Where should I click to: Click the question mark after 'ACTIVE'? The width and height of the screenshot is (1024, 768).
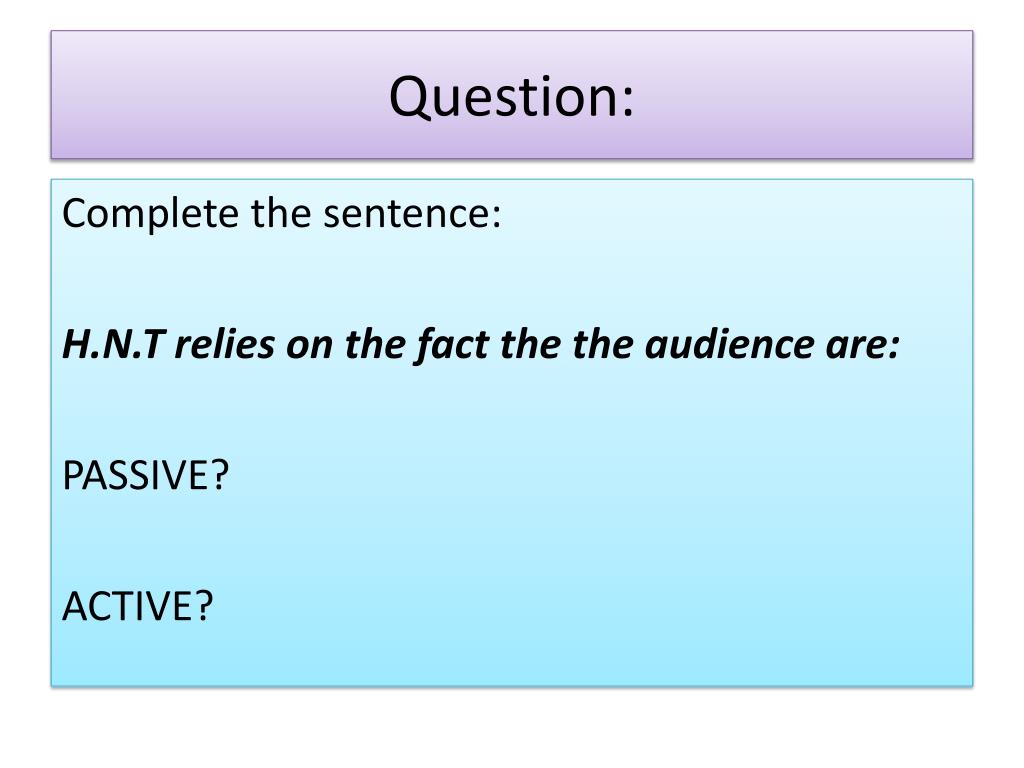click(205, 605)
